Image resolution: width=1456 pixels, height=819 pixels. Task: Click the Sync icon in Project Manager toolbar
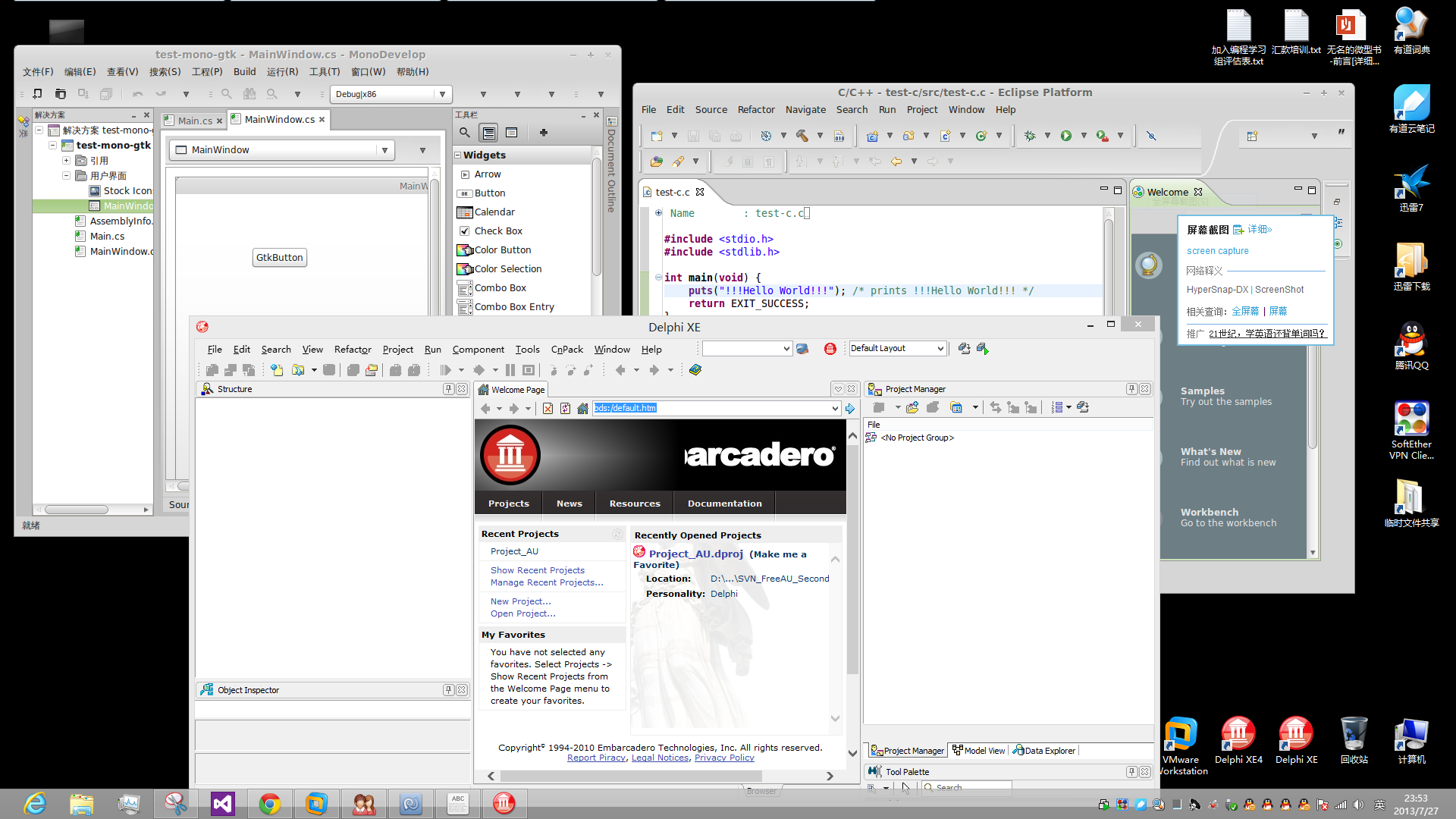pos(995,408)
